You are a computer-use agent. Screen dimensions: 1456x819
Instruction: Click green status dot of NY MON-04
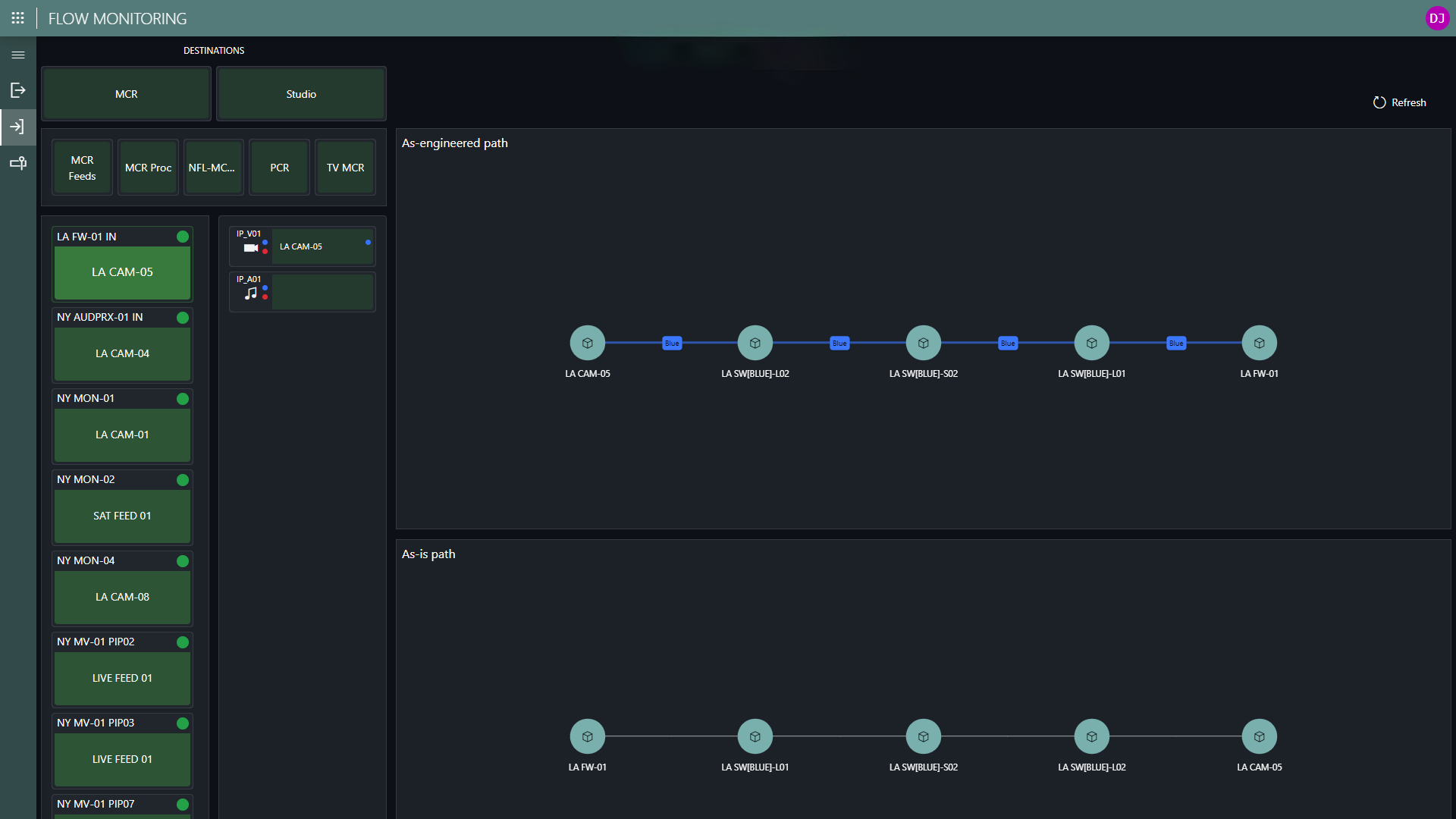(183, 561)
